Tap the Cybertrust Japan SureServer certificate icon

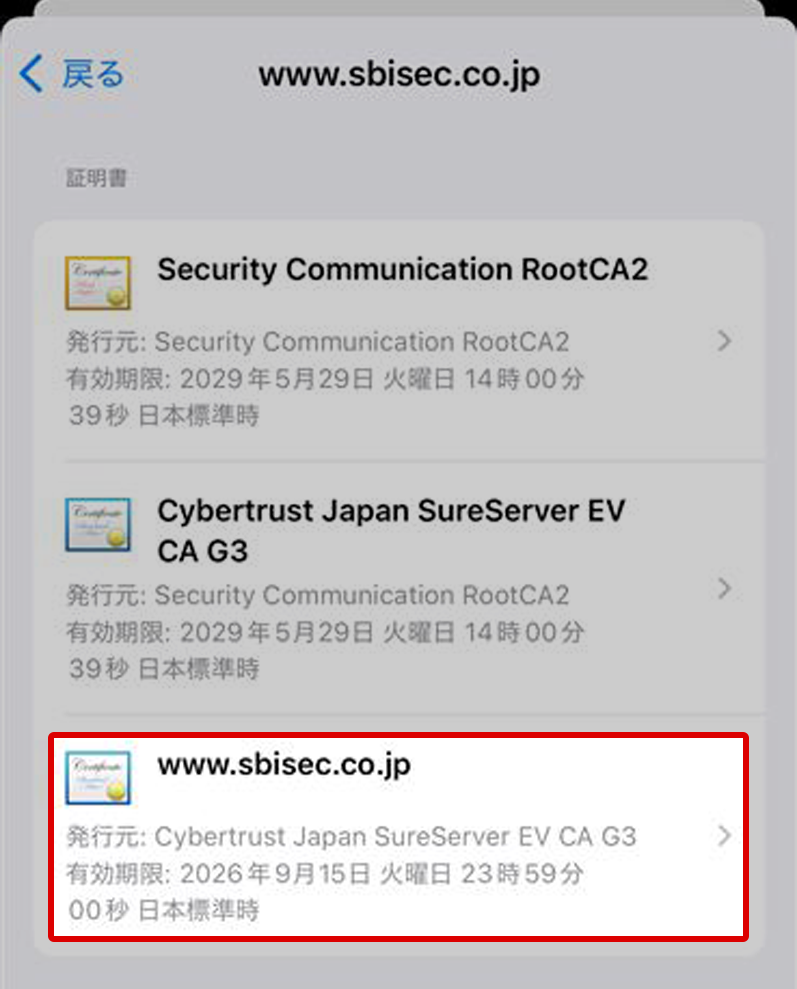[98, 525]
